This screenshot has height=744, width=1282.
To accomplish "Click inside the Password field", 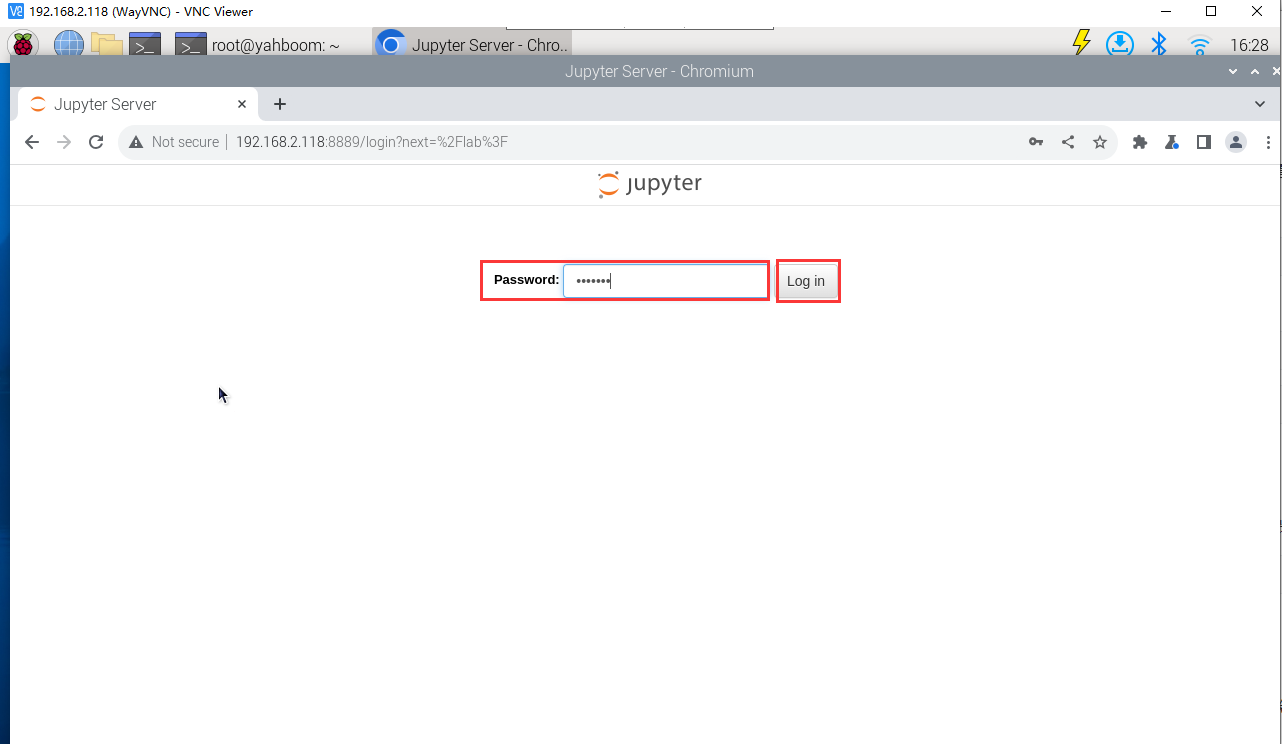I will tap(665, 281).
